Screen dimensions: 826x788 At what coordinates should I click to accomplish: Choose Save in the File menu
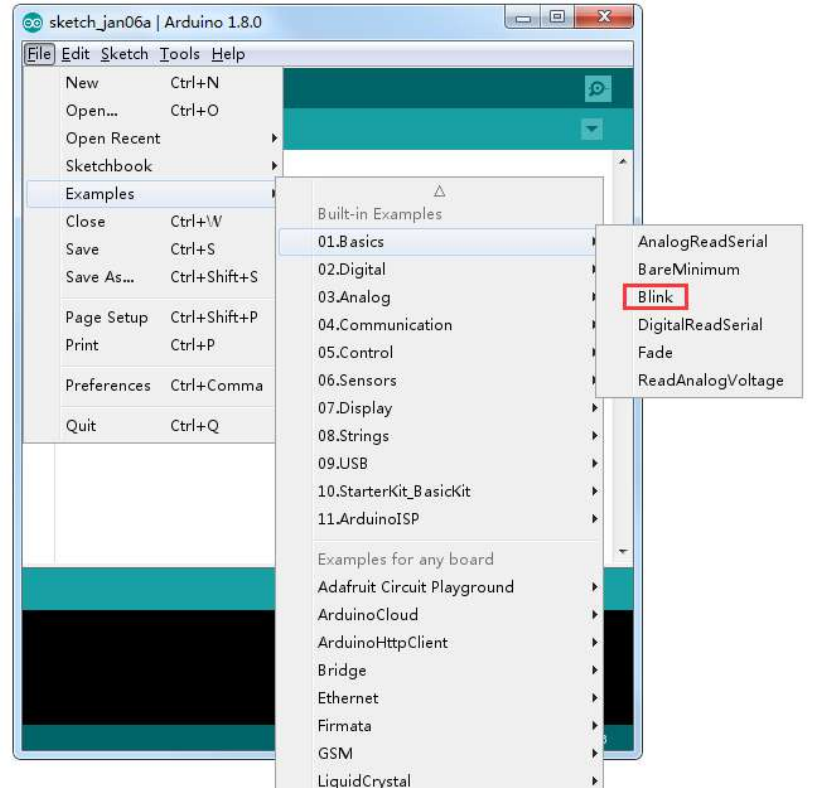coord(151,249)
